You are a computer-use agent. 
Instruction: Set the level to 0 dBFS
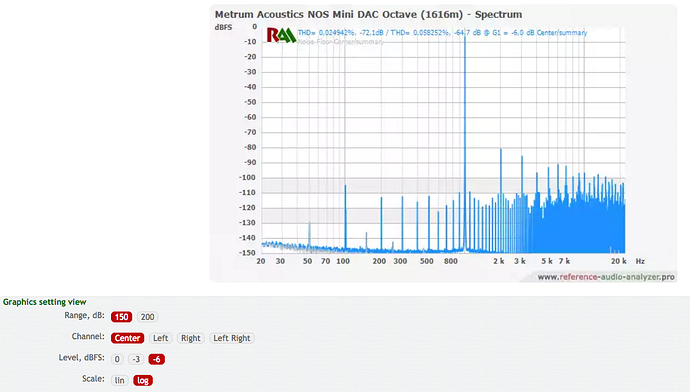pos(117,359)
